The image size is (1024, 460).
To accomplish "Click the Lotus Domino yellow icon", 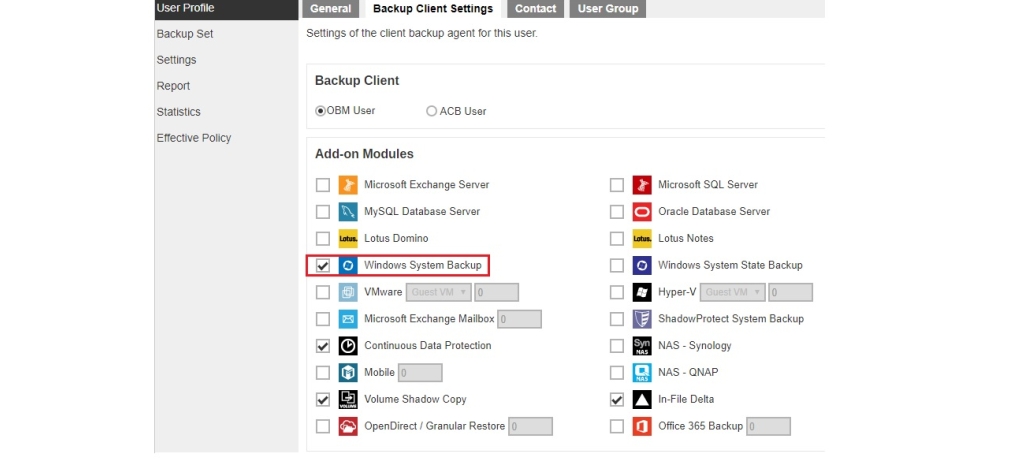I will click(348, 238).
